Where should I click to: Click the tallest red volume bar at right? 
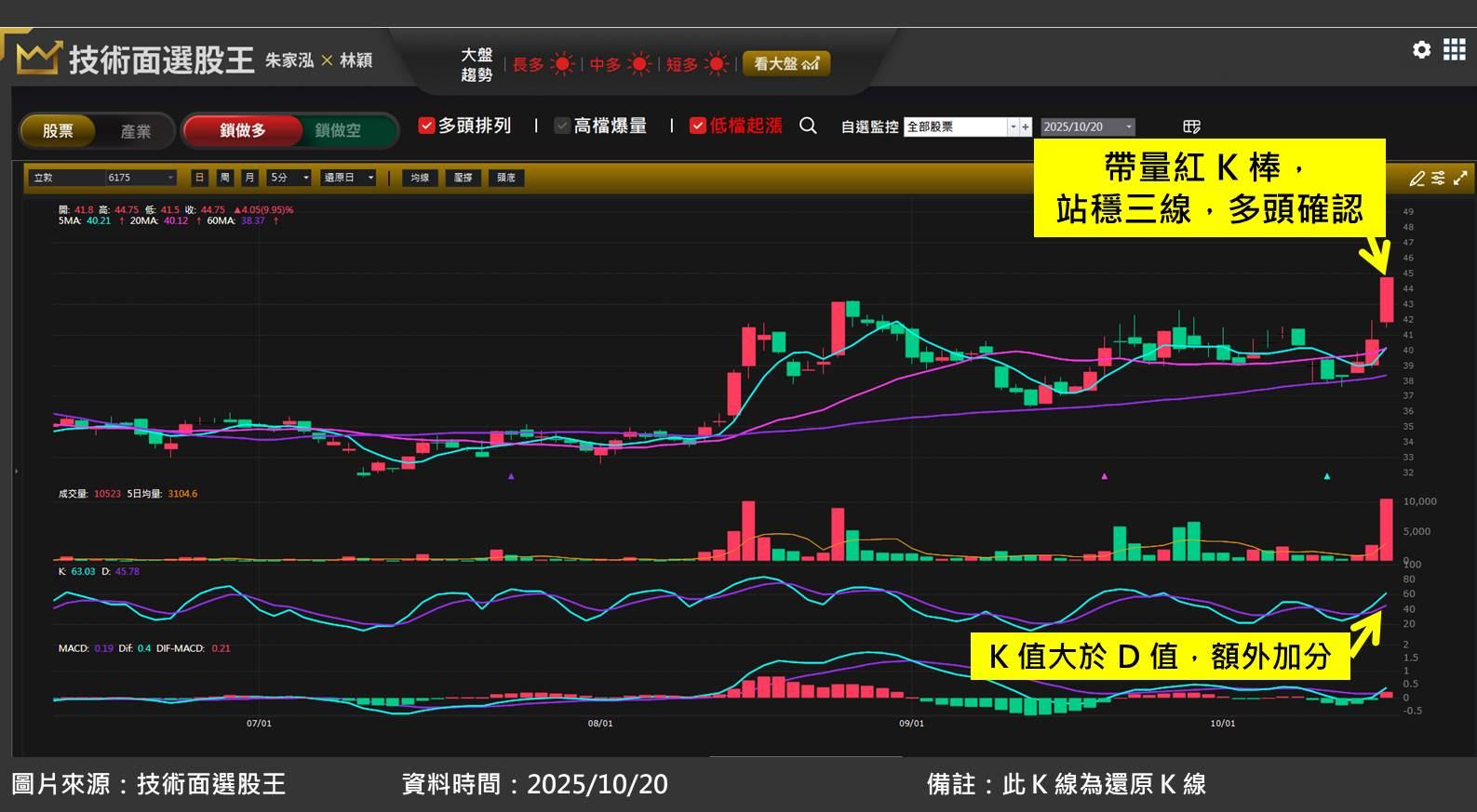pyautogui.click(x=1387, y=529)
